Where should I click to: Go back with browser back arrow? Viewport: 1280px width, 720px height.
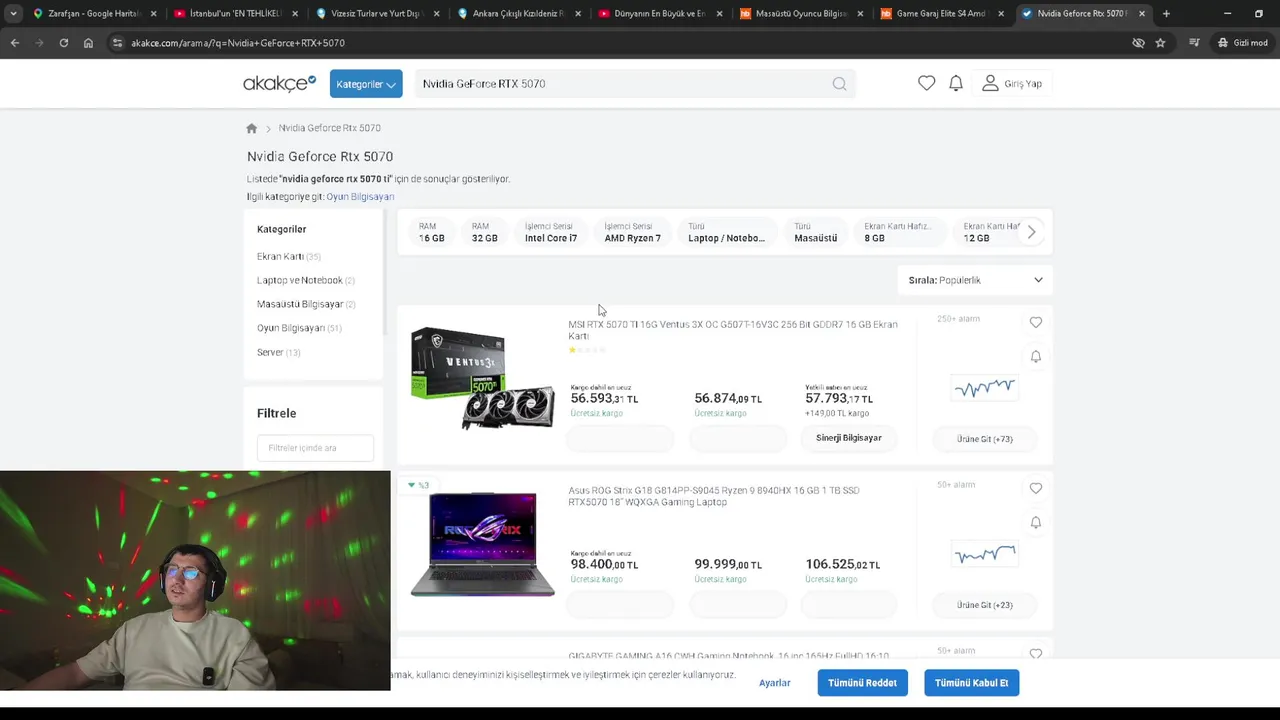pyautogui.click(x=15, y=43)
